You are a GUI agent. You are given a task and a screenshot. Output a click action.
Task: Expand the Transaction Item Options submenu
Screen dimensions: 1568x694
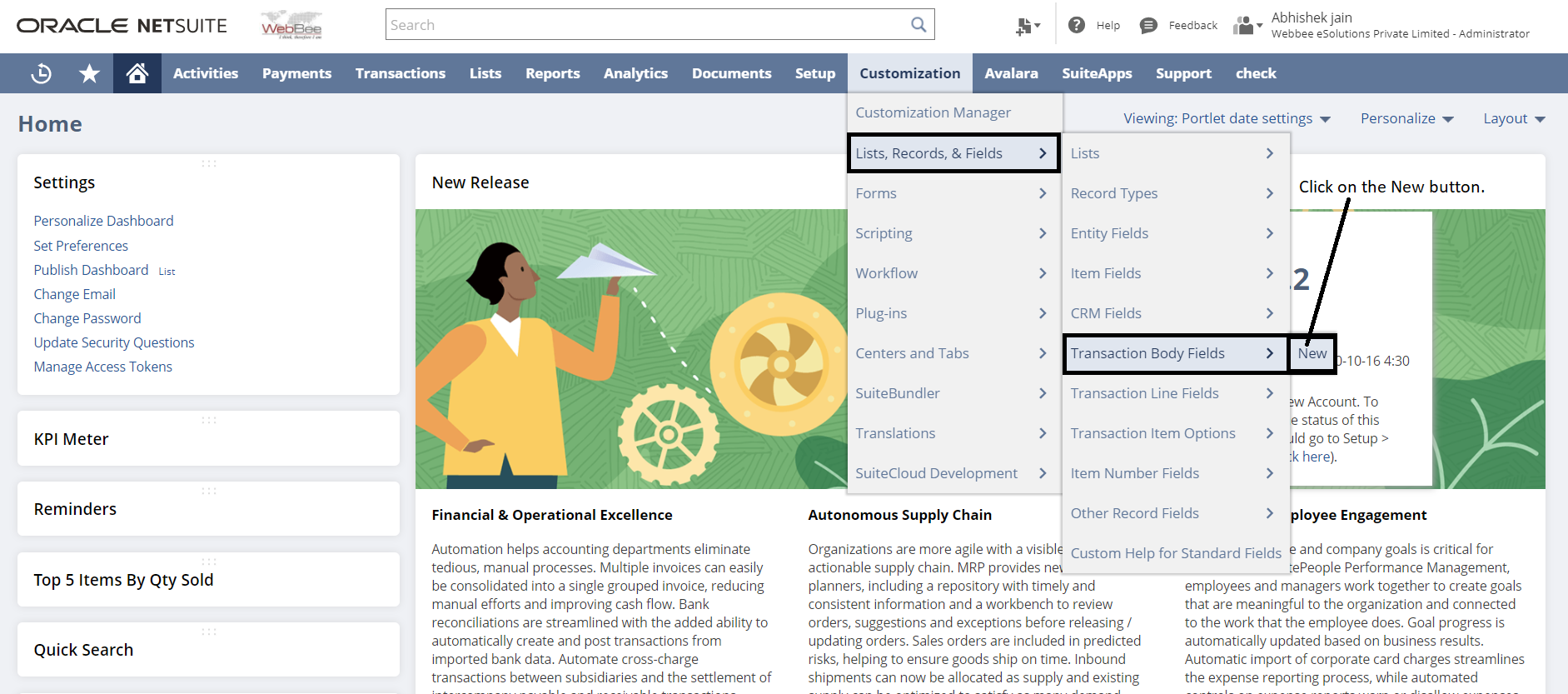[x=1176, y=433]
